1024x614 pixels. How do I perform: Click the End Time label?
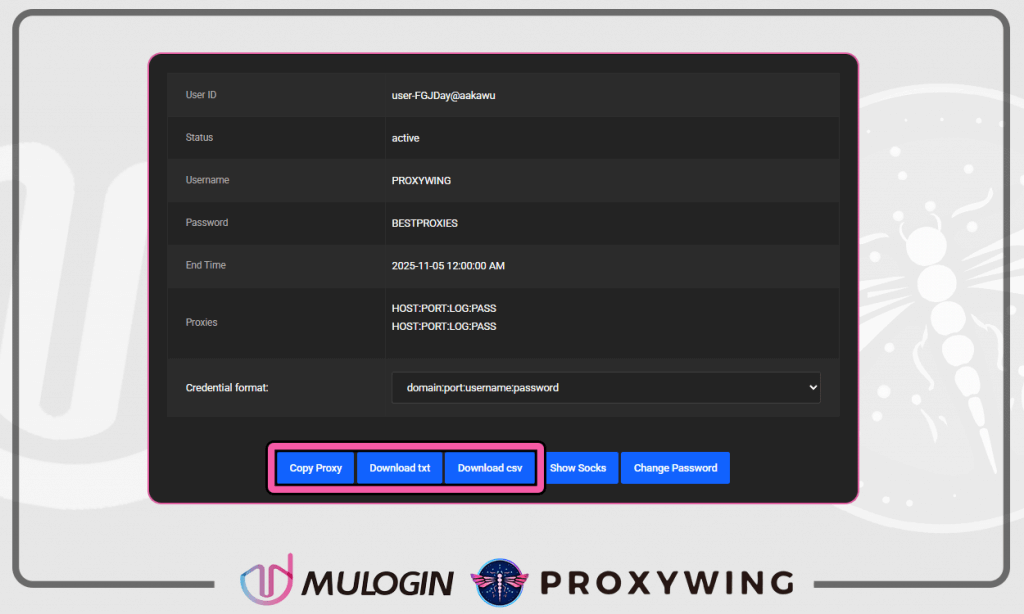[206, 265]
